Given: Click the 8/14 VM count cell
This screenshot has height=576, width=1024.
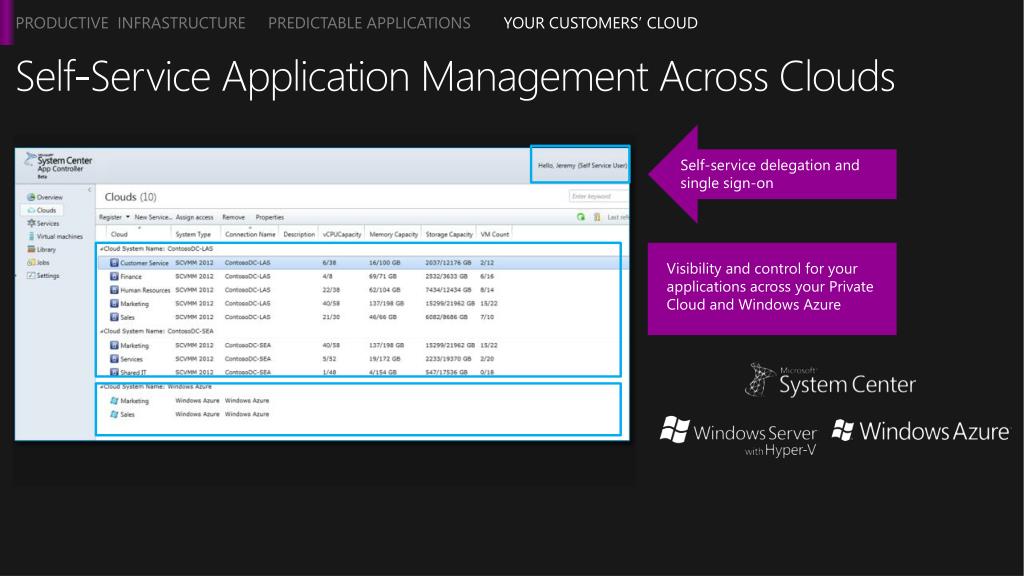Looking at the screenshot, I should tap(487, 291).
